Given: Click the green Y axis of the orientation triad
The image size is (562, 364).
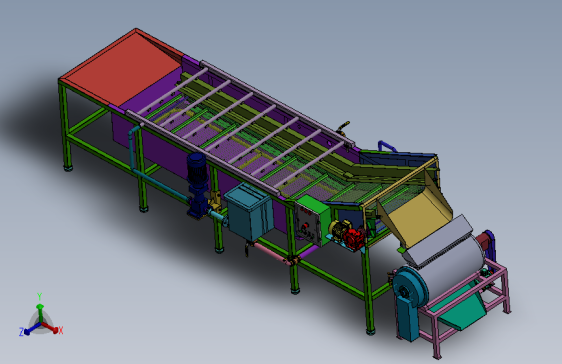Looking at the screenshot, I should (40, 308).
